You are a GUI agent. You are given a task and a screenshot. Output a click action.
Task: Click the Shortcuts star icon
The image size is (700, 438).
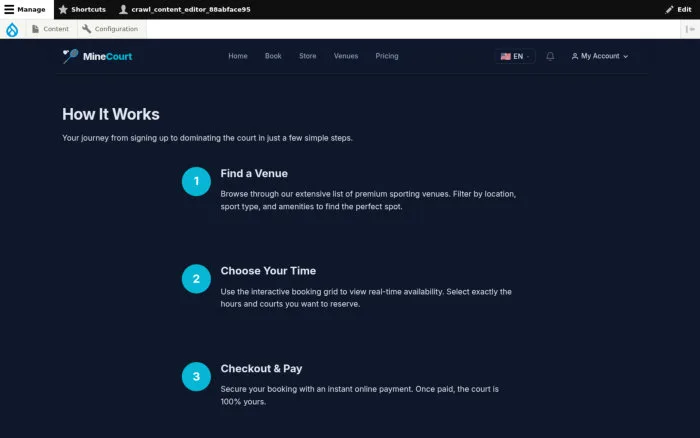point(63,9)
